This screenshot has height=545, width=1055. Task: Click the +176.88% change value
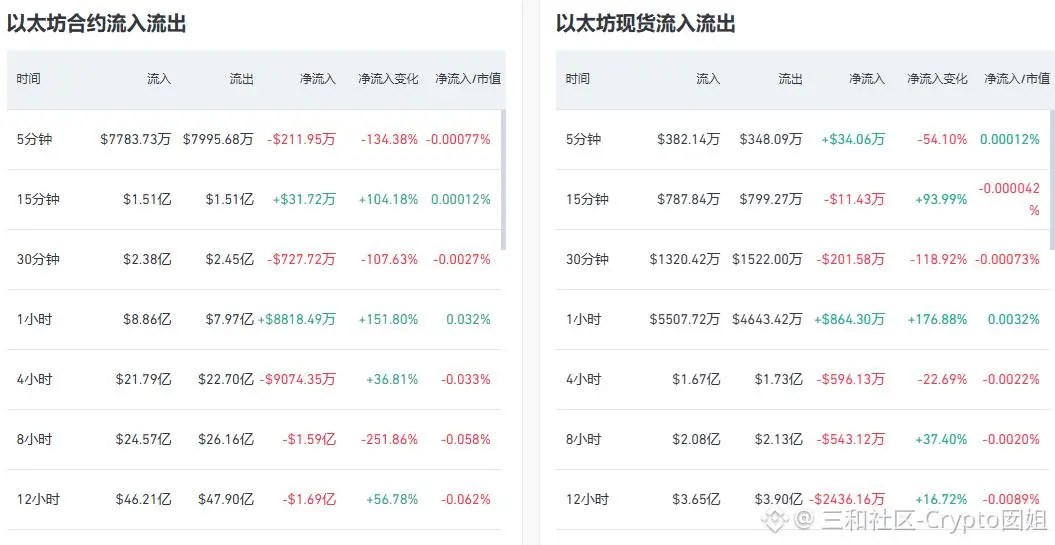(937, 319)
